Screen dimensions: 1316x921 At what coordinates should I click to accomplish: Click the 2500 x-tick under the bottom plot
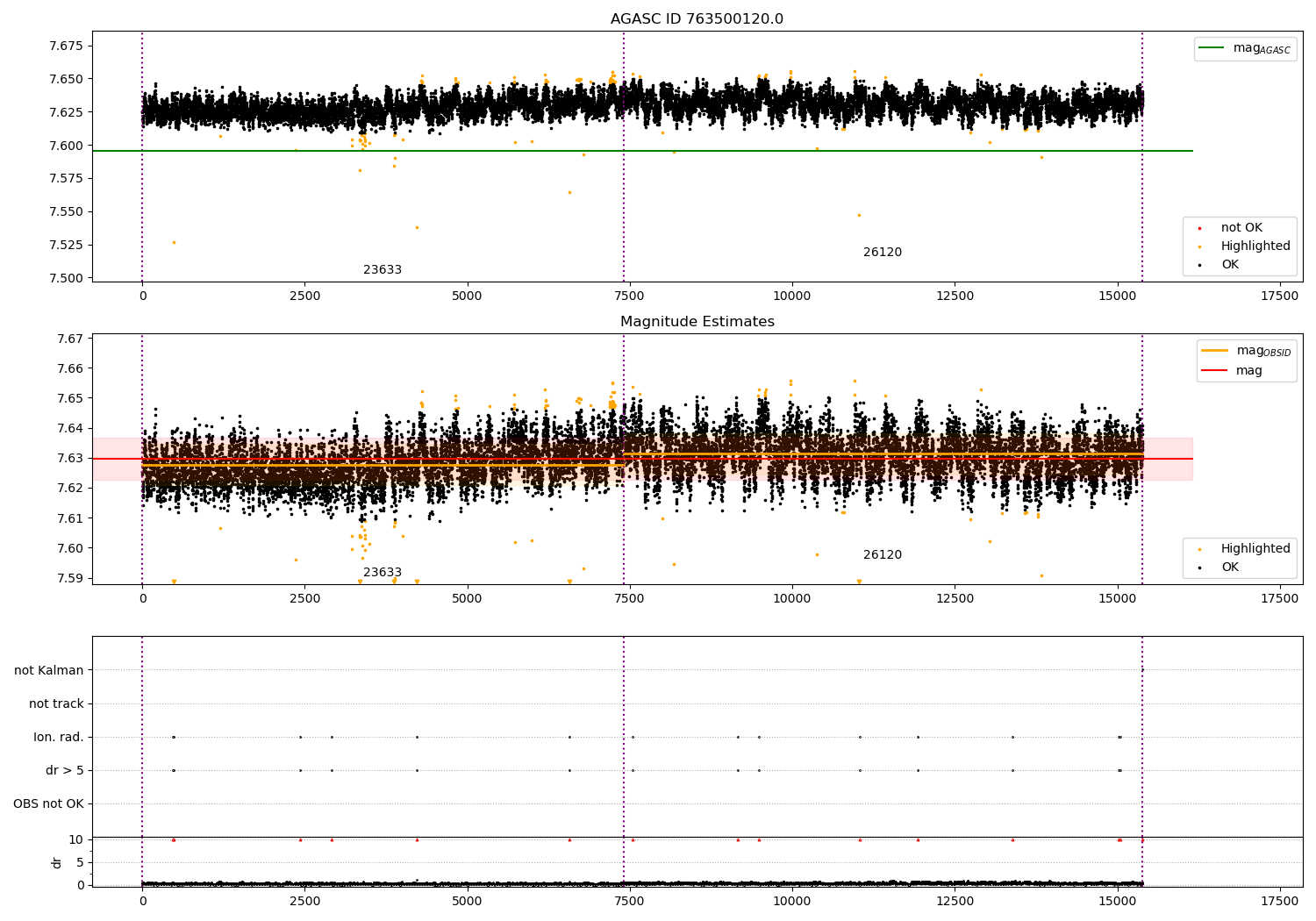click(304, 901)
